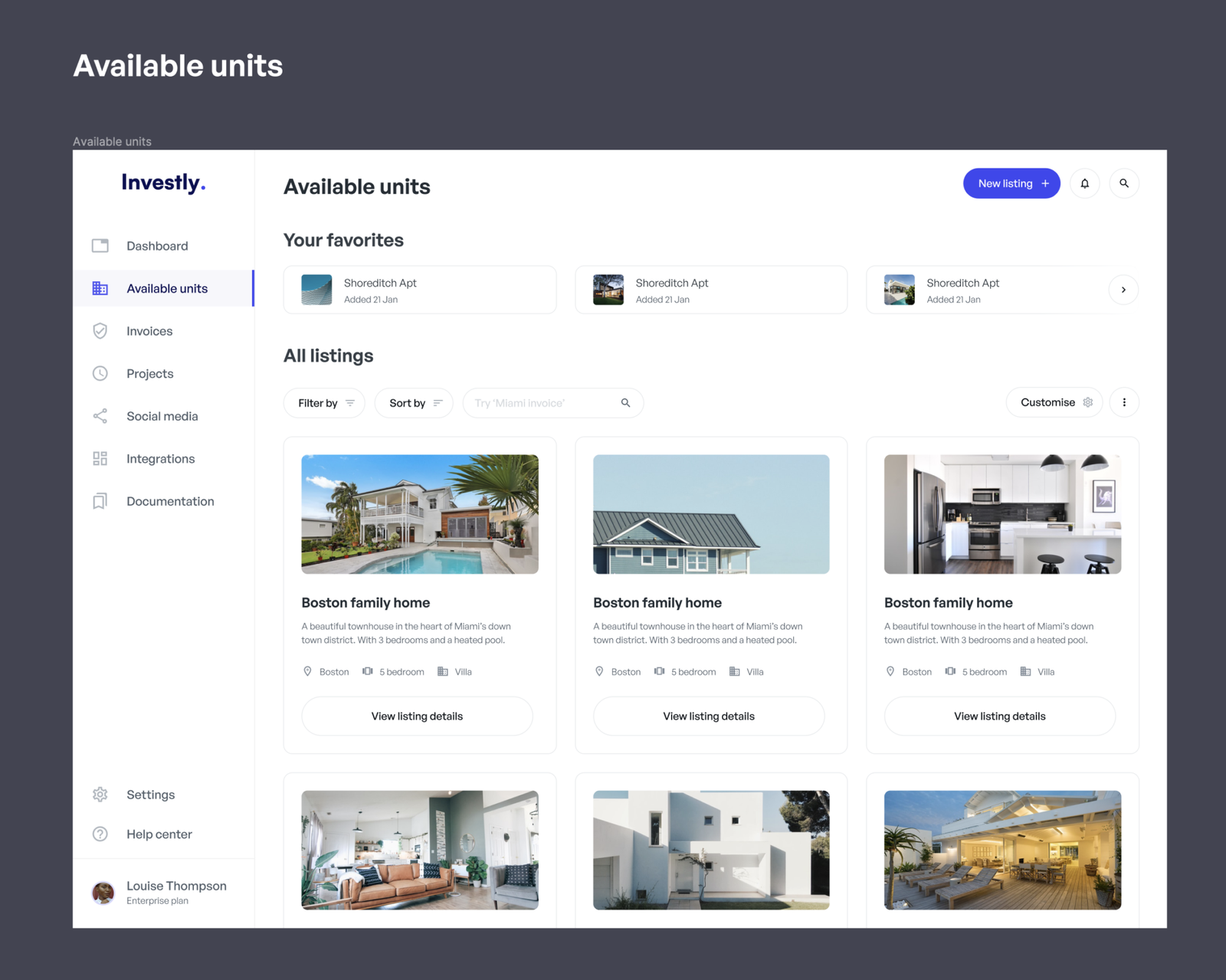The width and height of the screenshot is (1226, 980).
Task: Open Documentation menu item
Action: coord(163,501)
